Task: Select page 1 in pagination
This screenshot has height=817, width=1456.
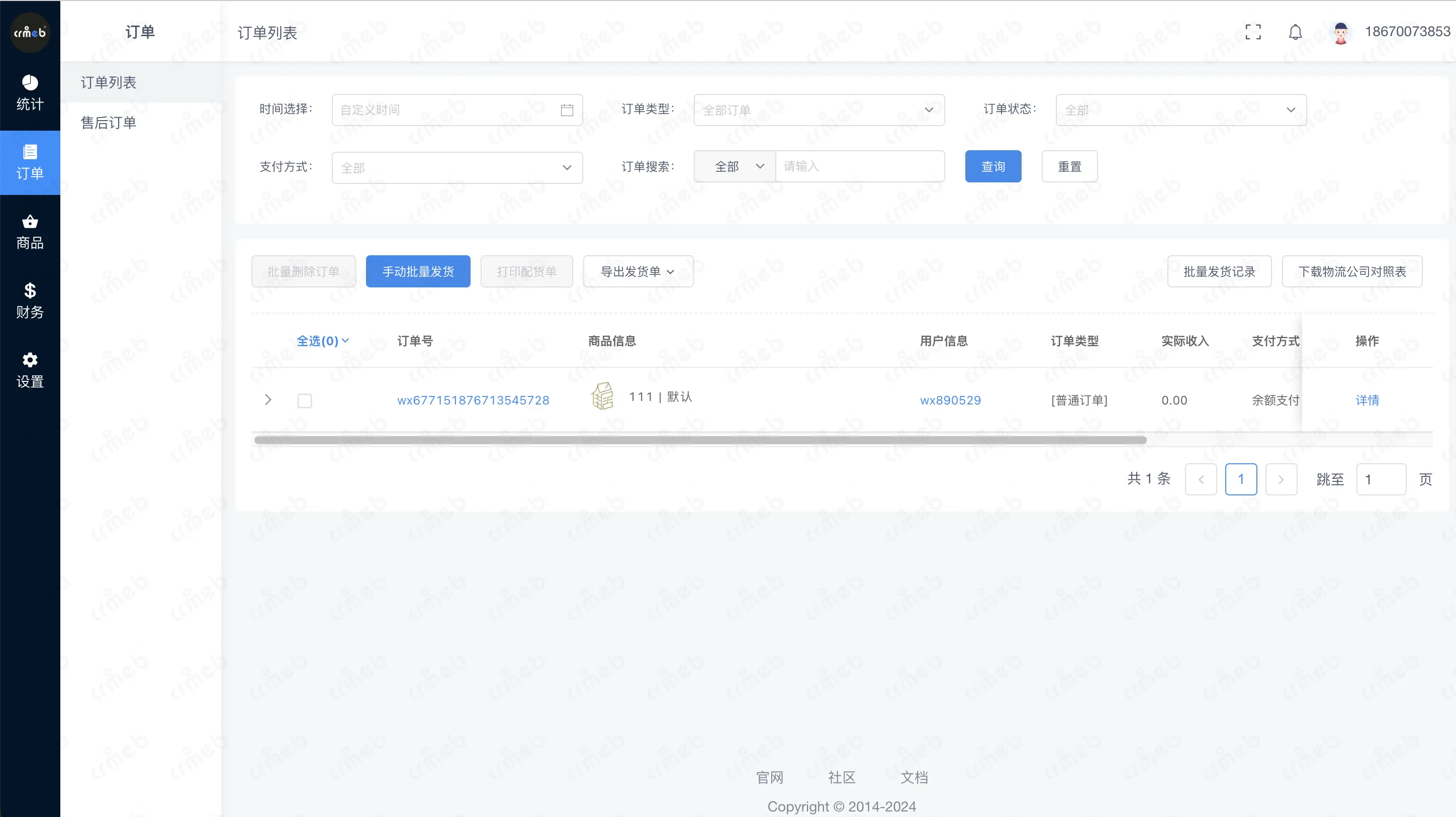Action: 1241,480
